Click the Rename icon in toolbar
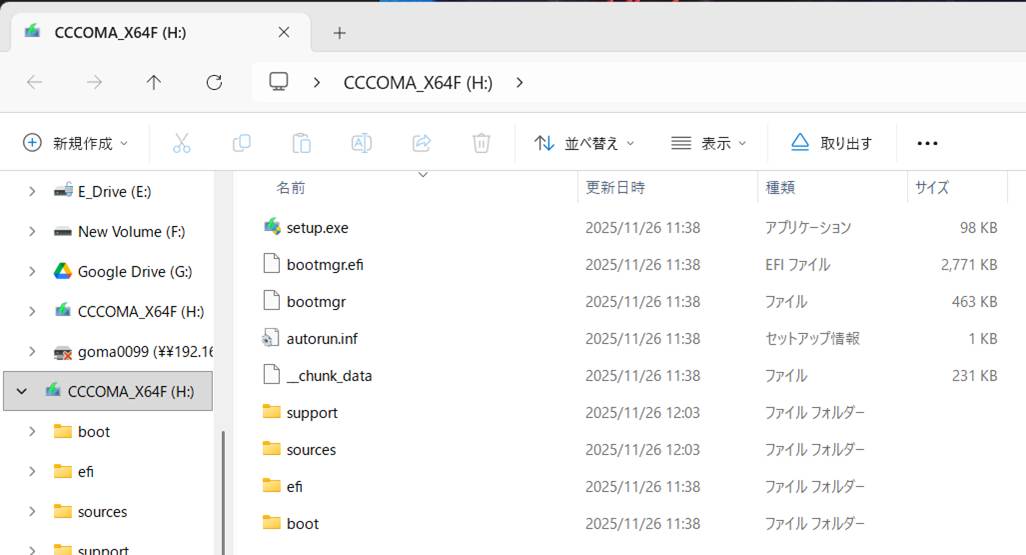 tap(361, 143)
